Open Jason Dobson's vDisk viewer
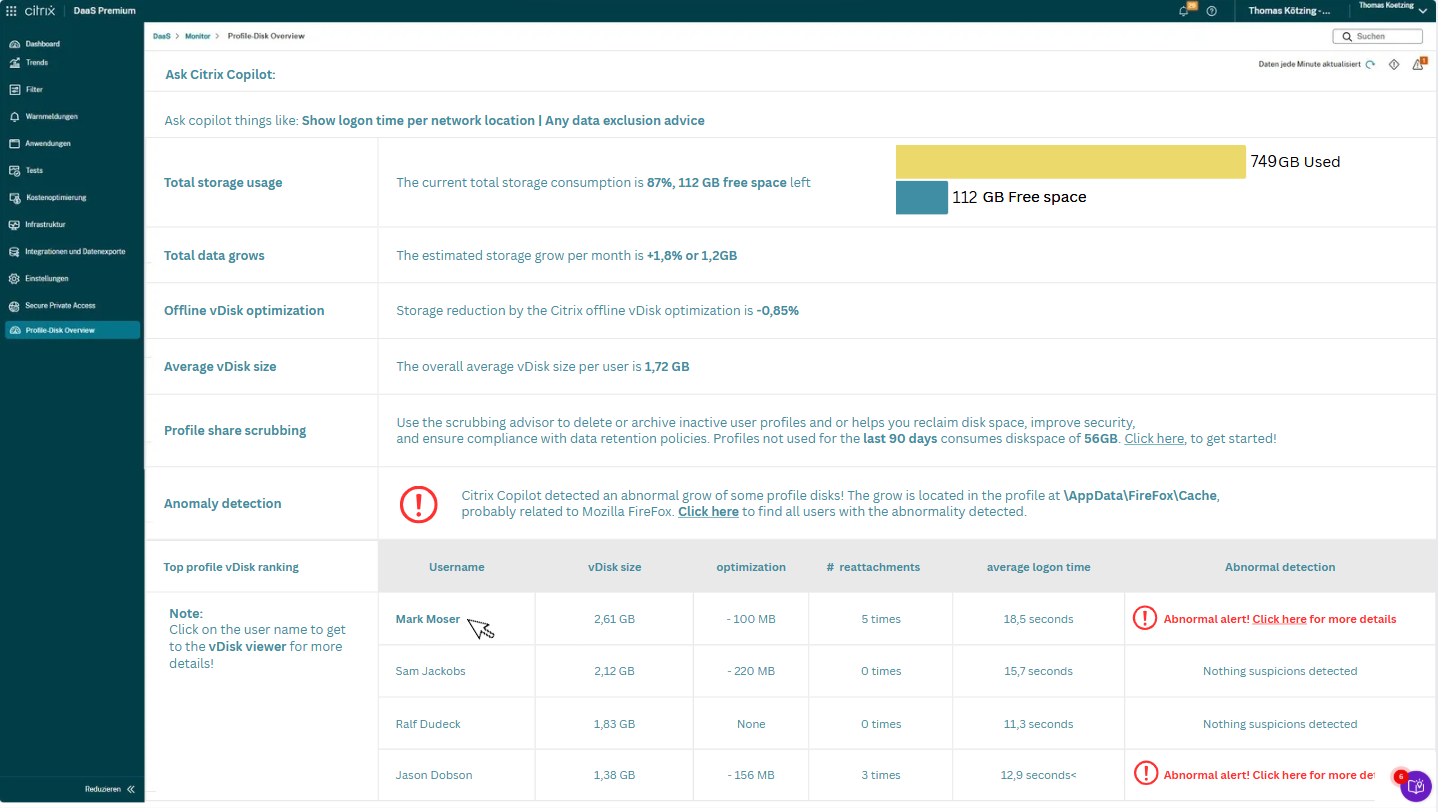The image size is (1438, 812). pyautogui.click(x=434, y=775)
